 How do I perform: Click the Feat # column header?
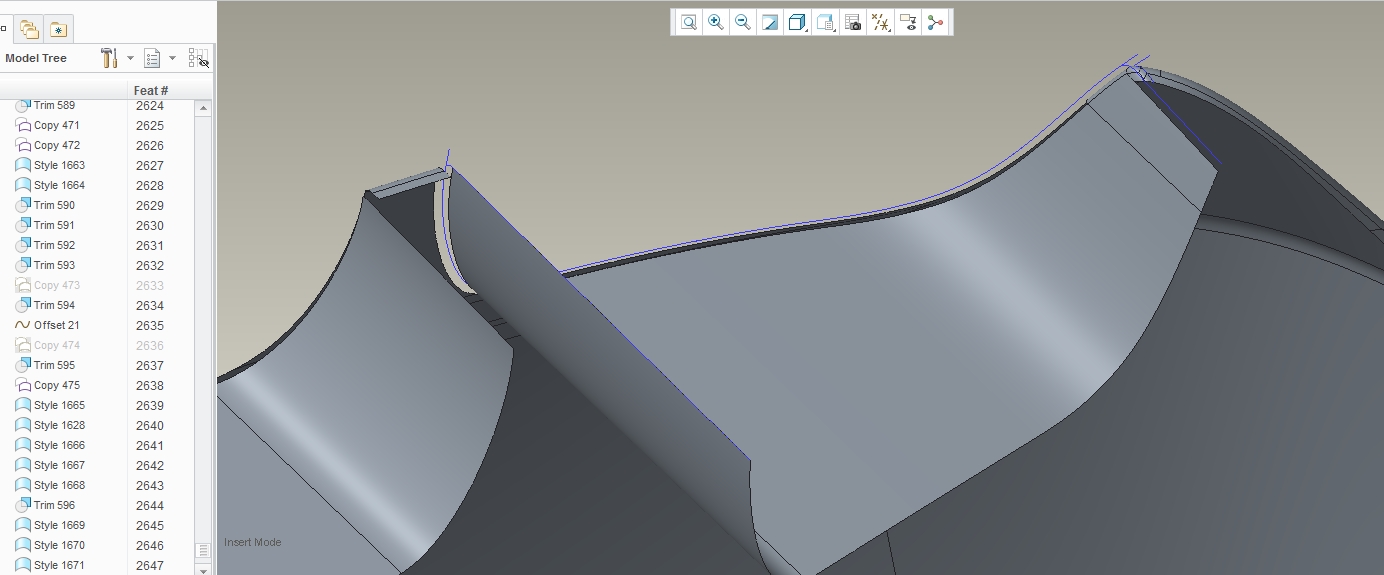[151, 90]
